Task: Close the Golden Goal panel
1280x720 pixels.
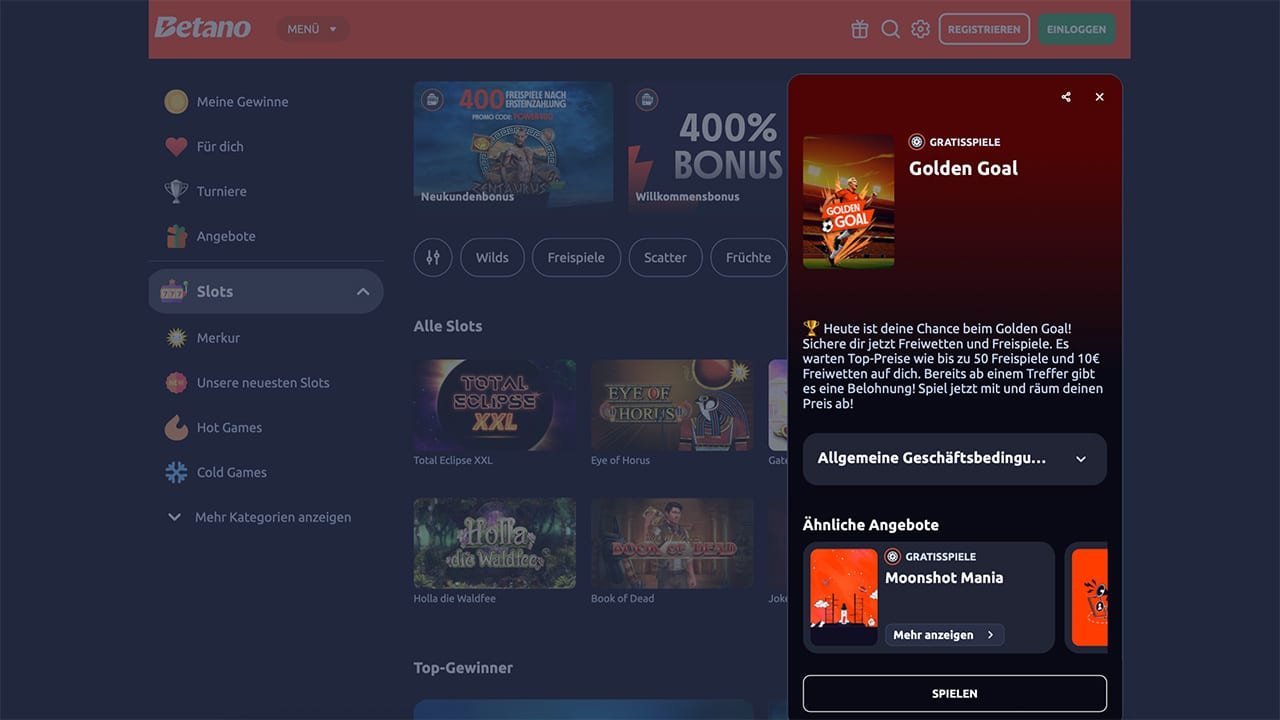Action: point(1099,97)
